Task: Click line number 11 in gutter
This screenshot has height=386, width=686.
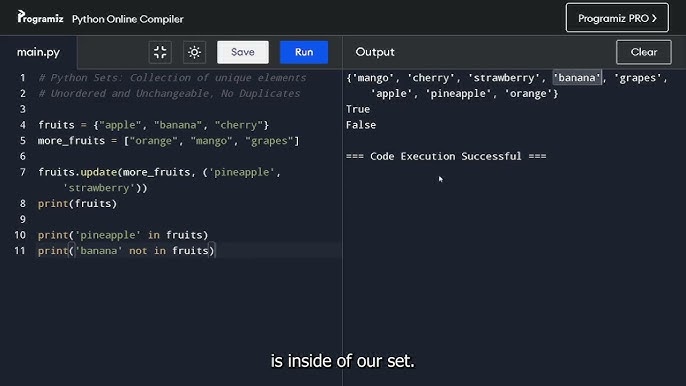Action: tap(20, 250)
